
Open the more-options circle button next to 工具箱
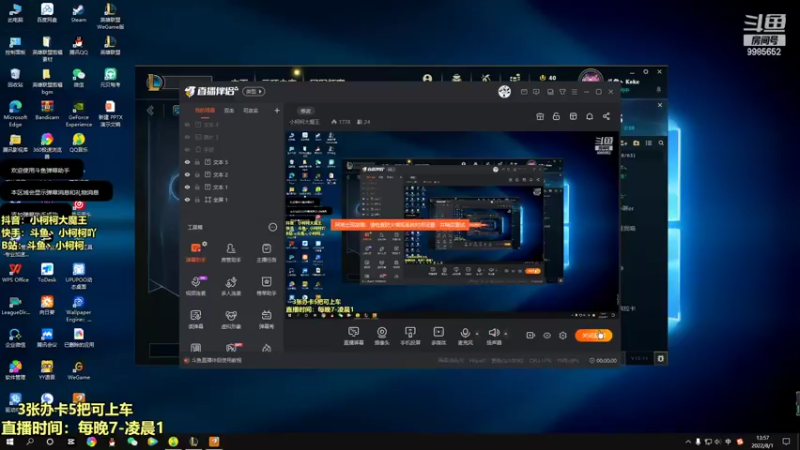click(x=273, y=227)
